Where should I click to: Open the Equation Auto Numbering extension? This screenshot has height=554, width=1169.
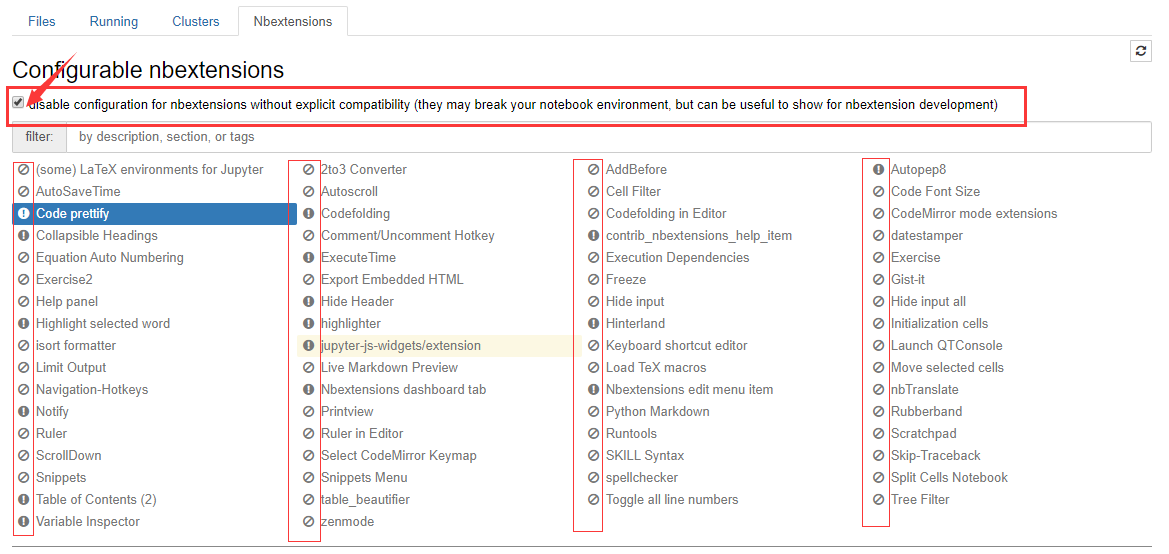[x=110, y=258]
